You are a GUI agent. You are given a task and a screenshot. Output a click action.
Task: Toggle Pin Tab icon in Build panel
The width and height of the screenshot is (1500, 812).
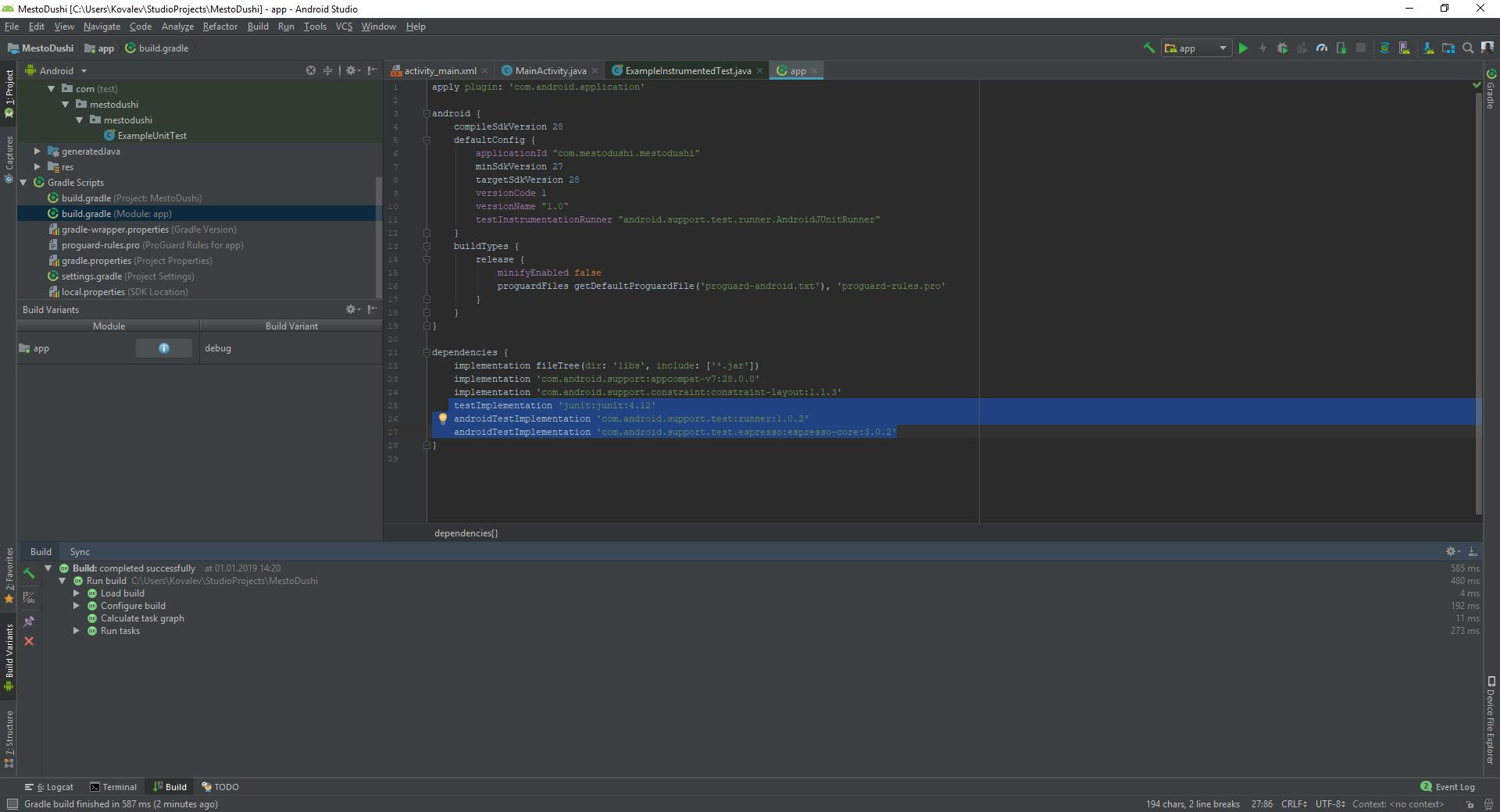[x=29, y=621]
